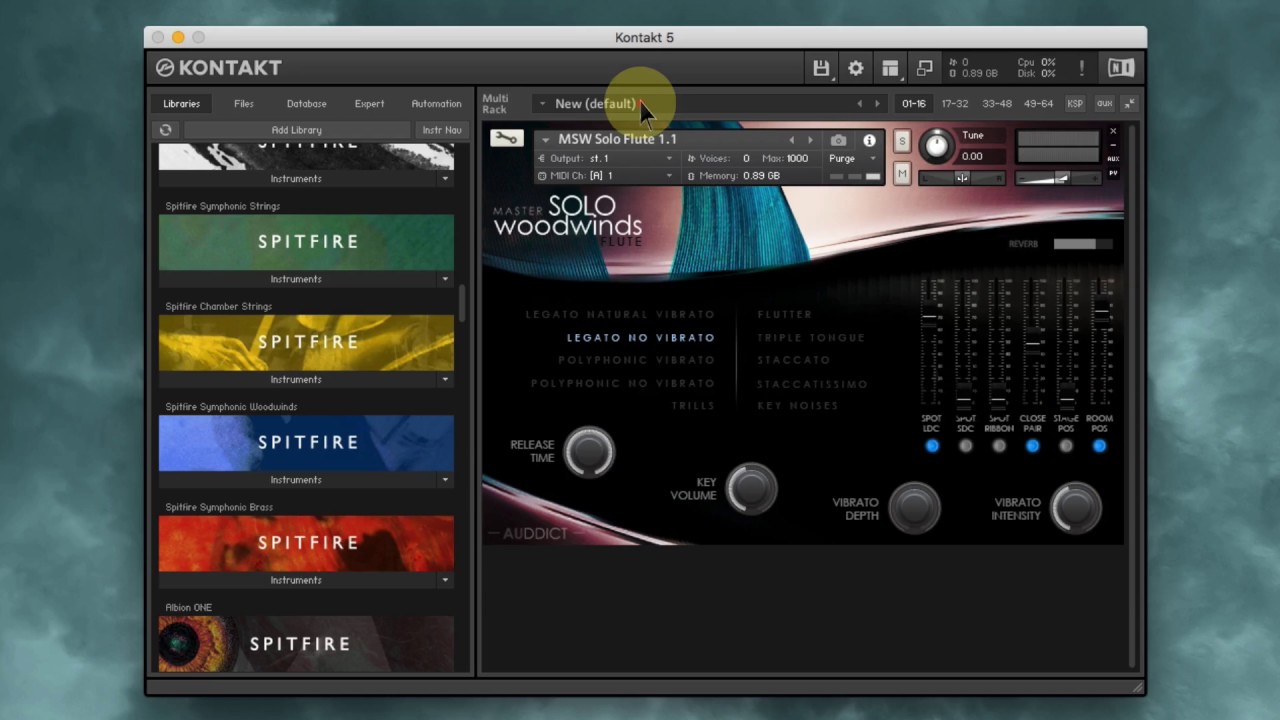Open Kontakt options gear icon
Image resolution: width=1280 pixels, height=720 pixels.
[856, 68]
